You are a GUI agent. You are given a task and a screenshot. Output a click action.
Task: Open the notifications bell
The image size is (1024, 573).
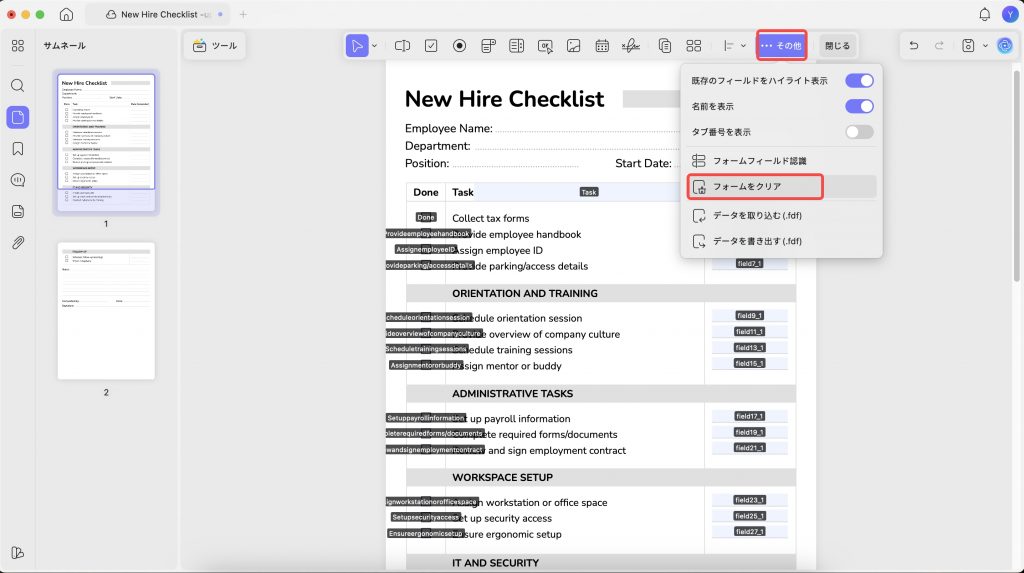pyautogui.click(x=985, y=14)
